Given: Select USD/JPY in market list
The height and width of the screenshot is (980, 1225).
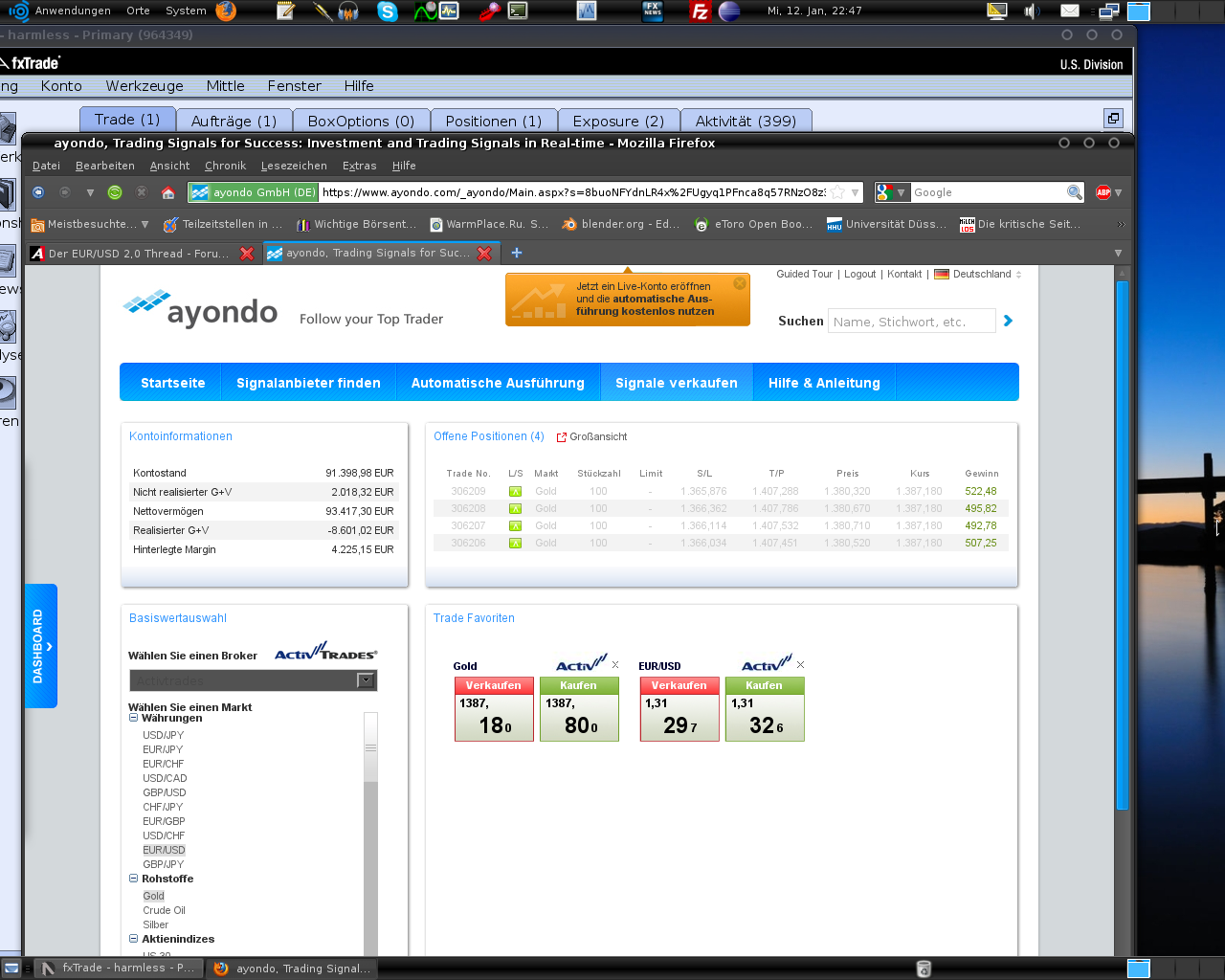Looking at the screenshot, I should click(x=163, y=735).
